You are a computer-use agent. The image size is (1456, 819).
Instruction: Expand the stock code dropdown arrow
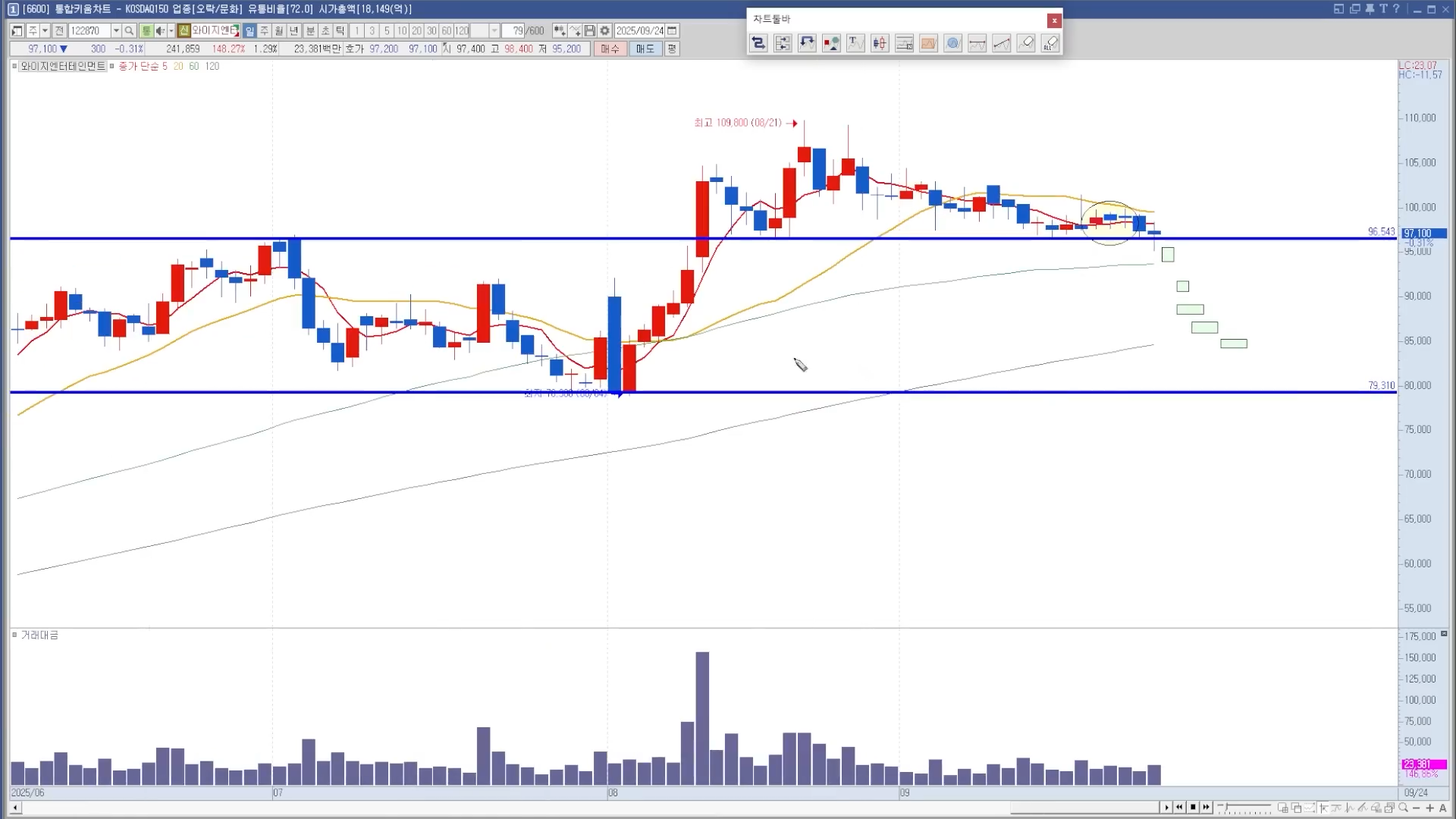pyautogui.click(x=116, y=31)
